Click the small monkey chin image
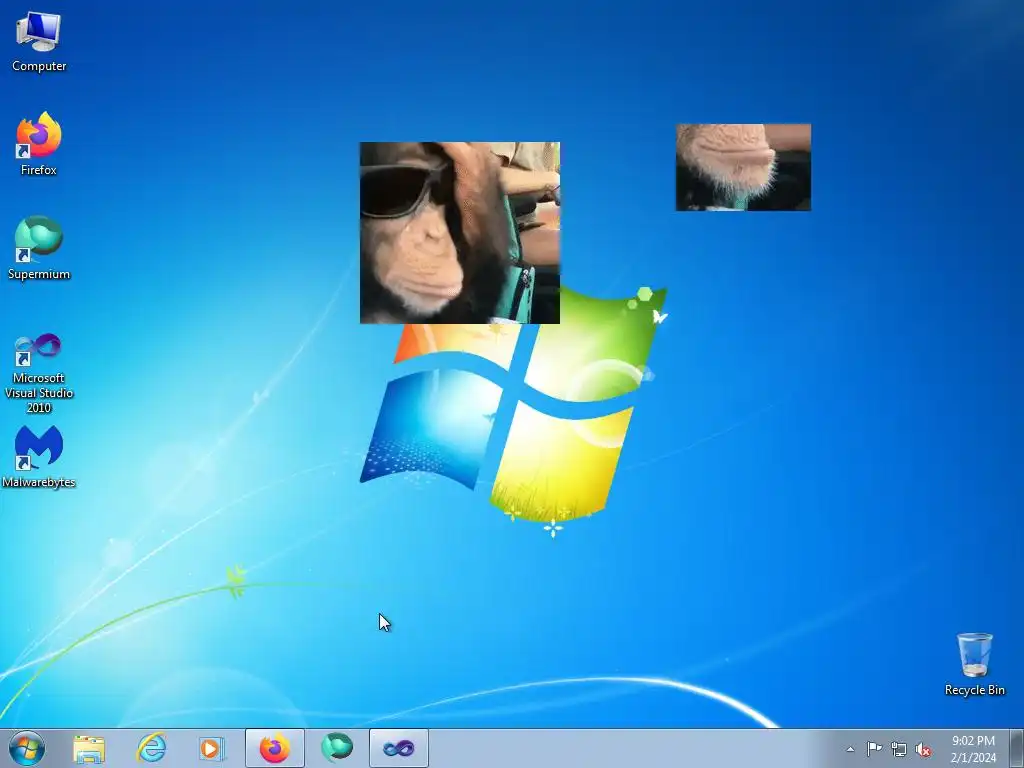 (x=743, y=167)
